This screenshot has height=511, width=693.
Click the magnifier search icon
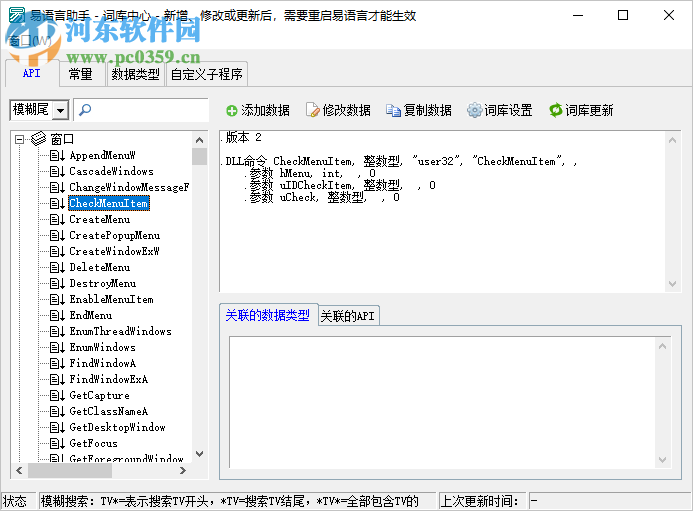85,109
